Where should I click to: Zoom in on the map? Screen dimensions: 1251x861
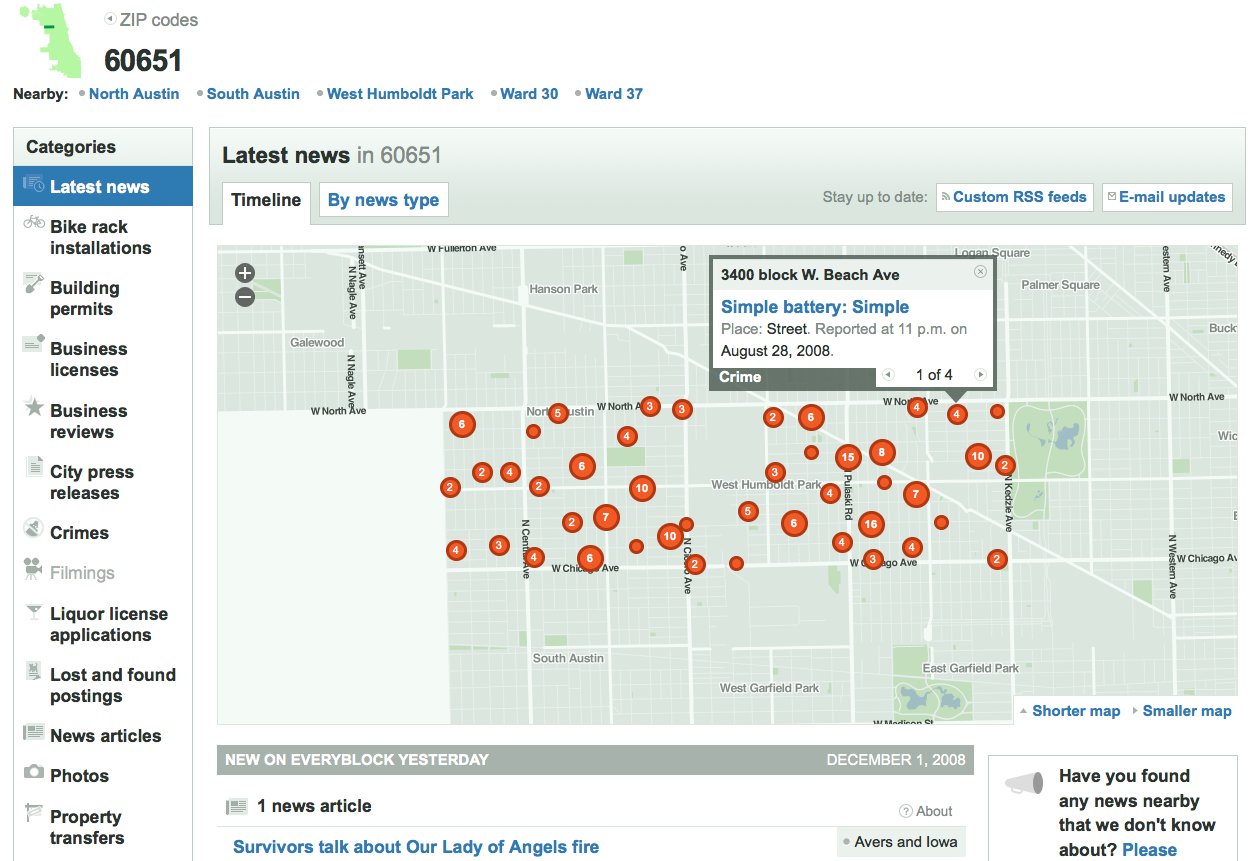point(245,273)
